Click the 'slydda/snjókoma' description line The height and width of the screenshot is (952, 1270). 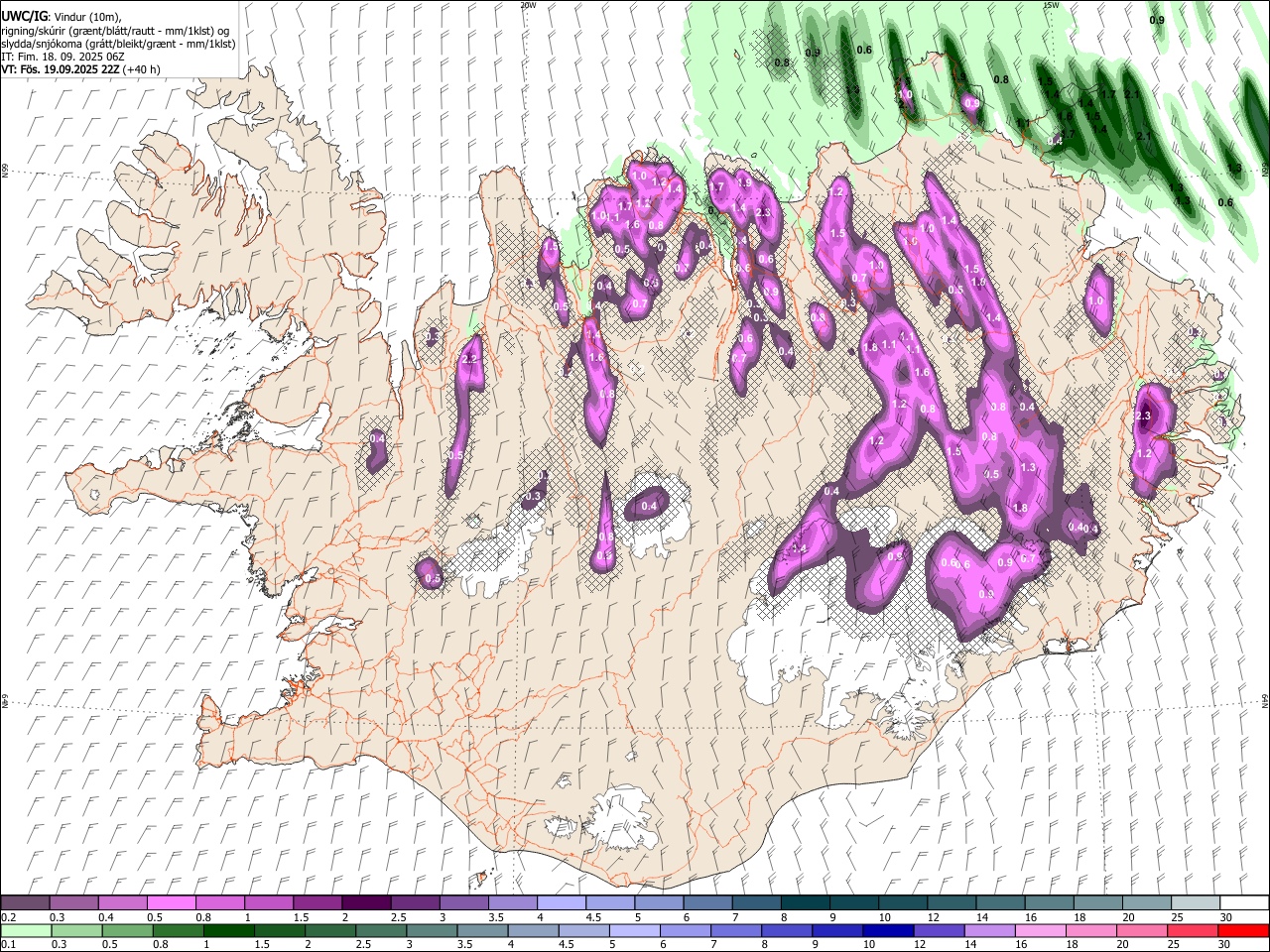118,44
